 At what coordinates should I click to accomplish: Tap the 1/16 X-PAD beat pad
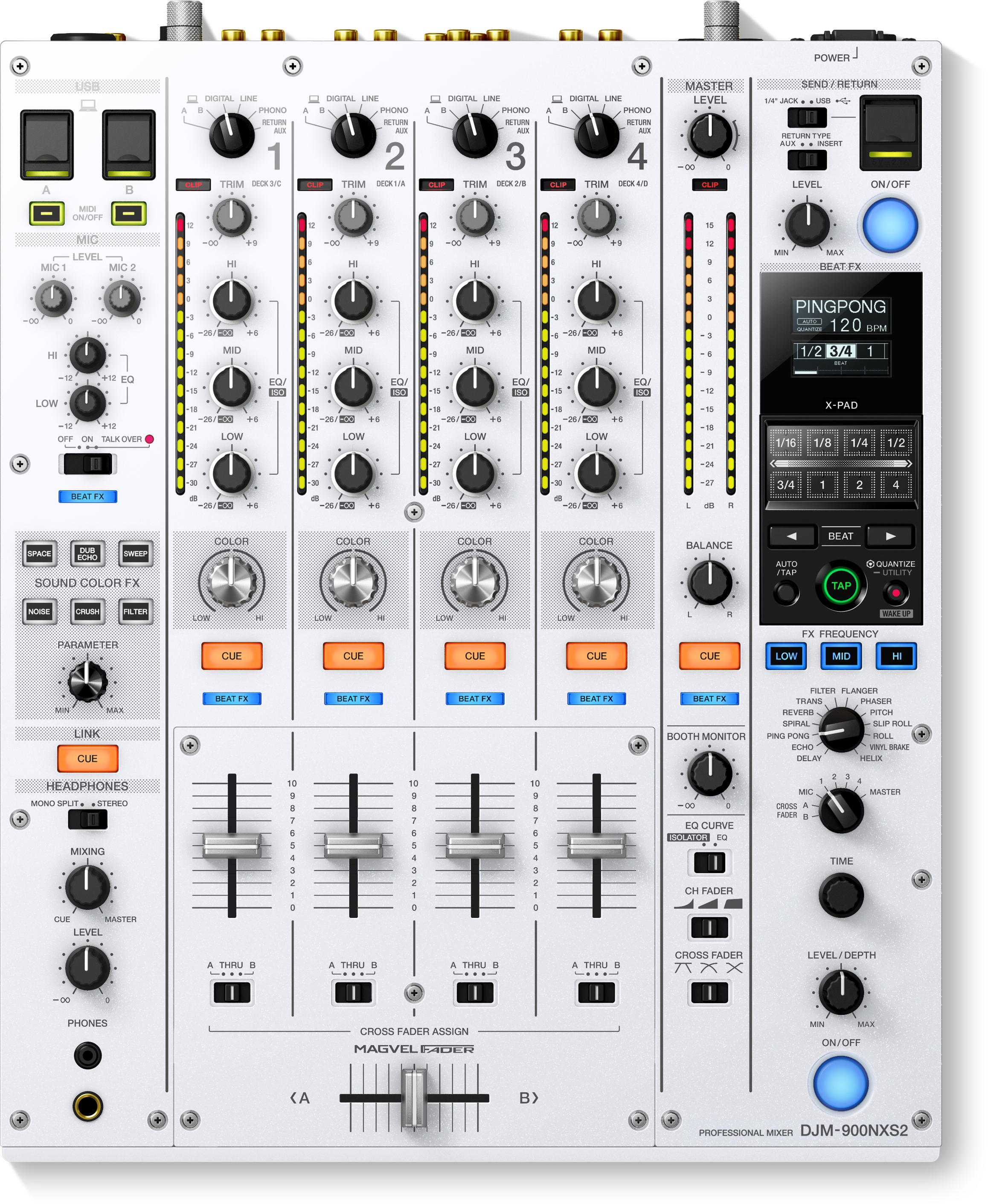tap(785, 443)
